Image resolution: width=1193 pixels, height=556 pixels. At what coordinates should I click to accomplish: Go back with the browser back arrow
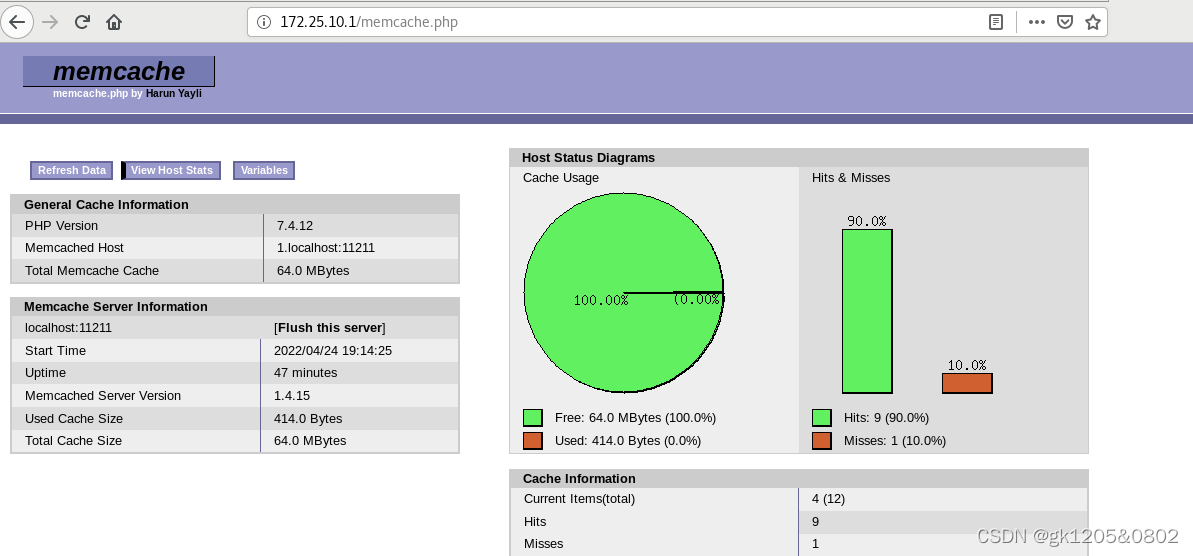pyautogui.click(x=17, y=21)
